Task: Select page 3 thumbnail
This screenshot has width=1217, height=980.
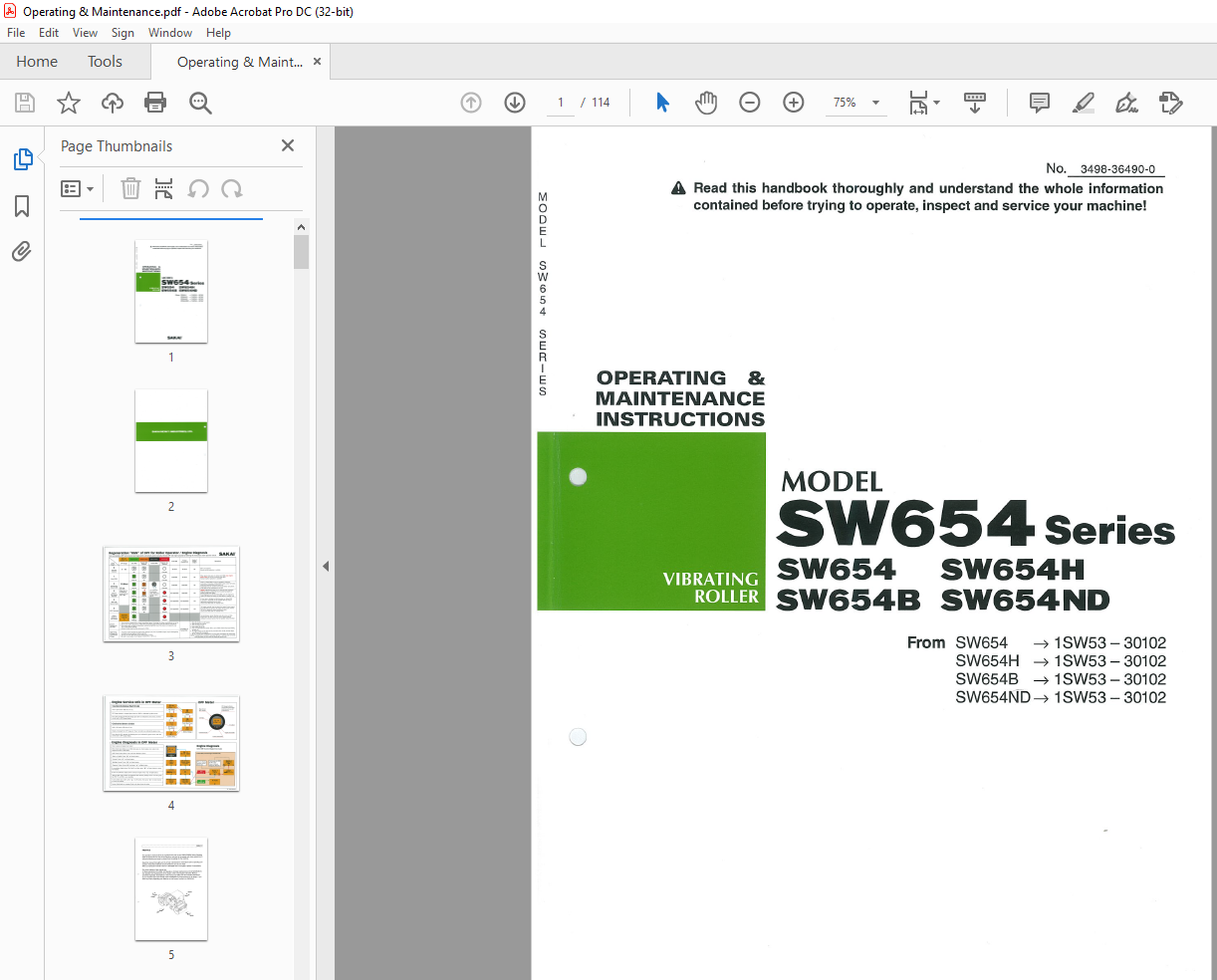Action: coord(171,594)
